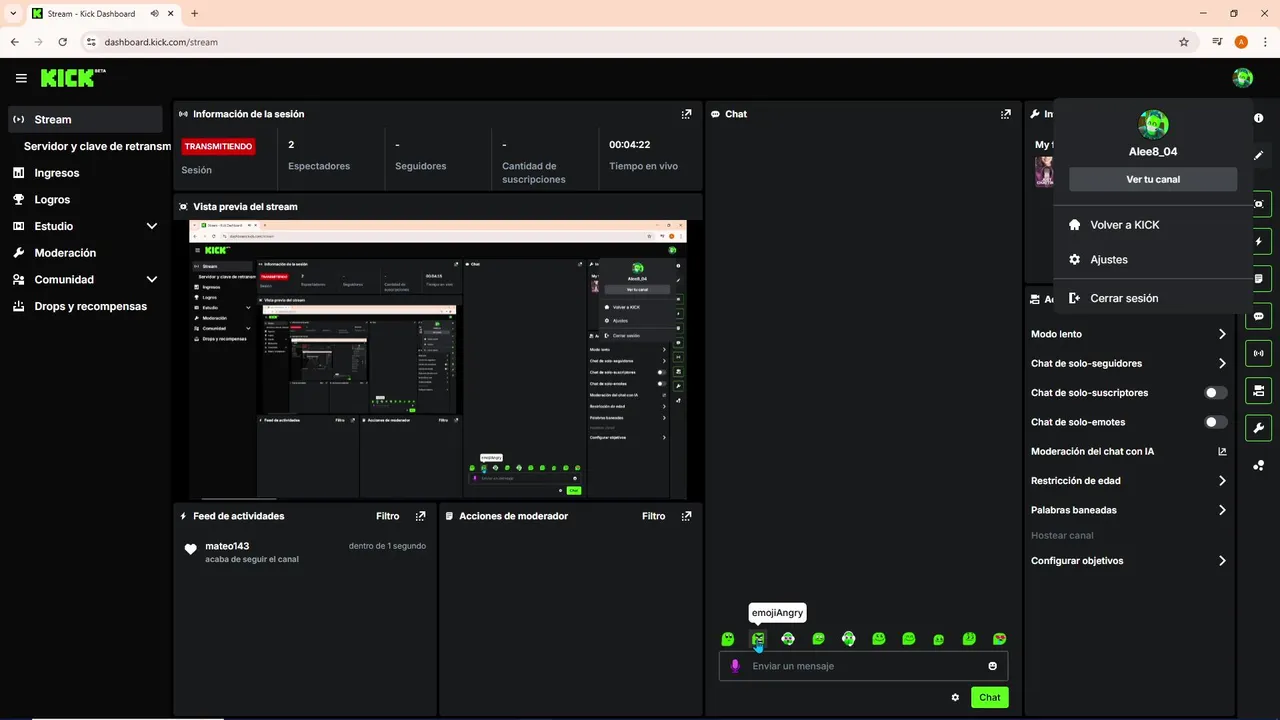1280x720 pixels.
Task: Click the stream category thumbnail in the info panel
Action: pos(1044,171)
